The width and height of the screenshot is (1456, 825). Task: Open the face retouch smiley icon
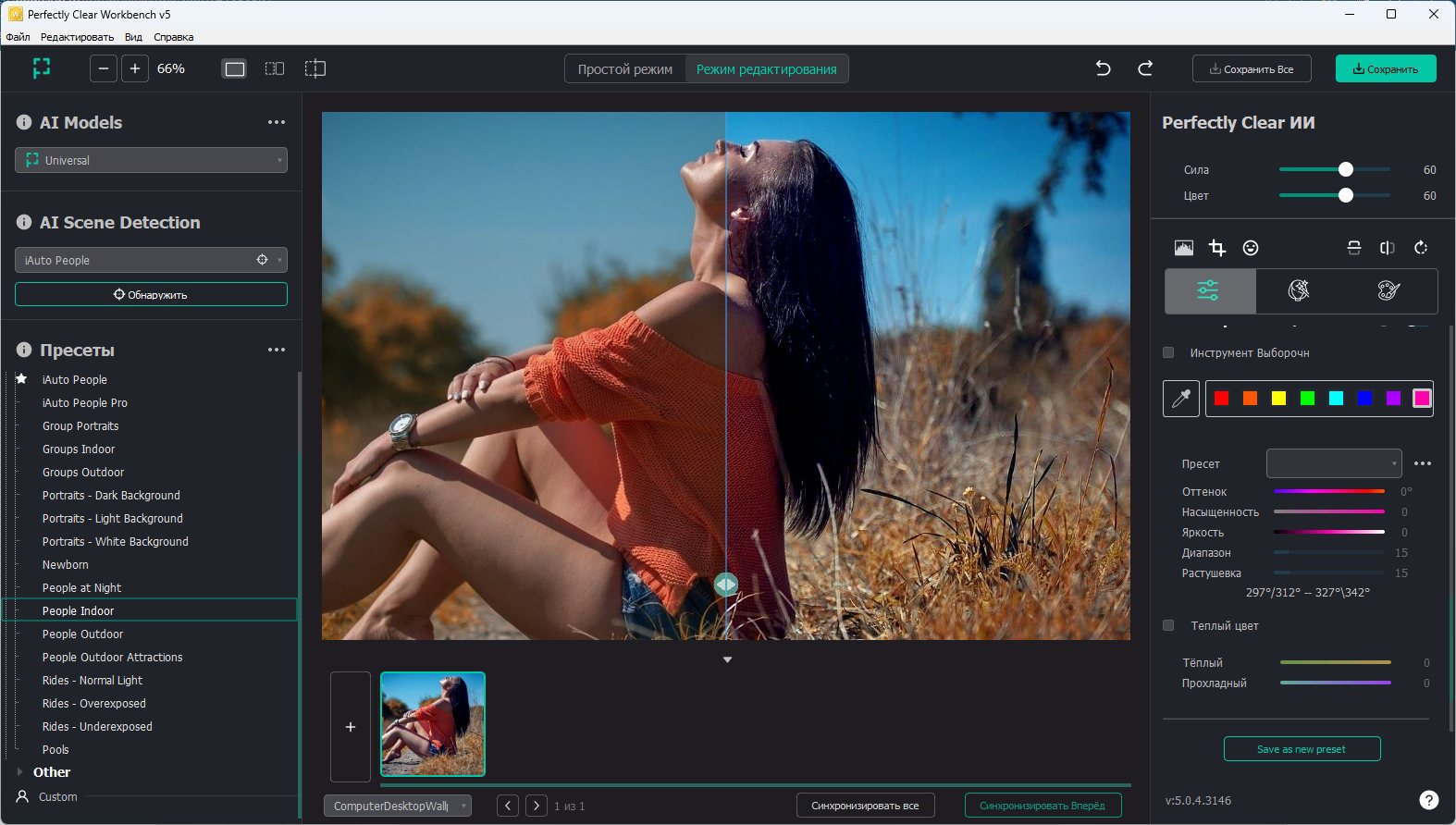point(1251,248)
